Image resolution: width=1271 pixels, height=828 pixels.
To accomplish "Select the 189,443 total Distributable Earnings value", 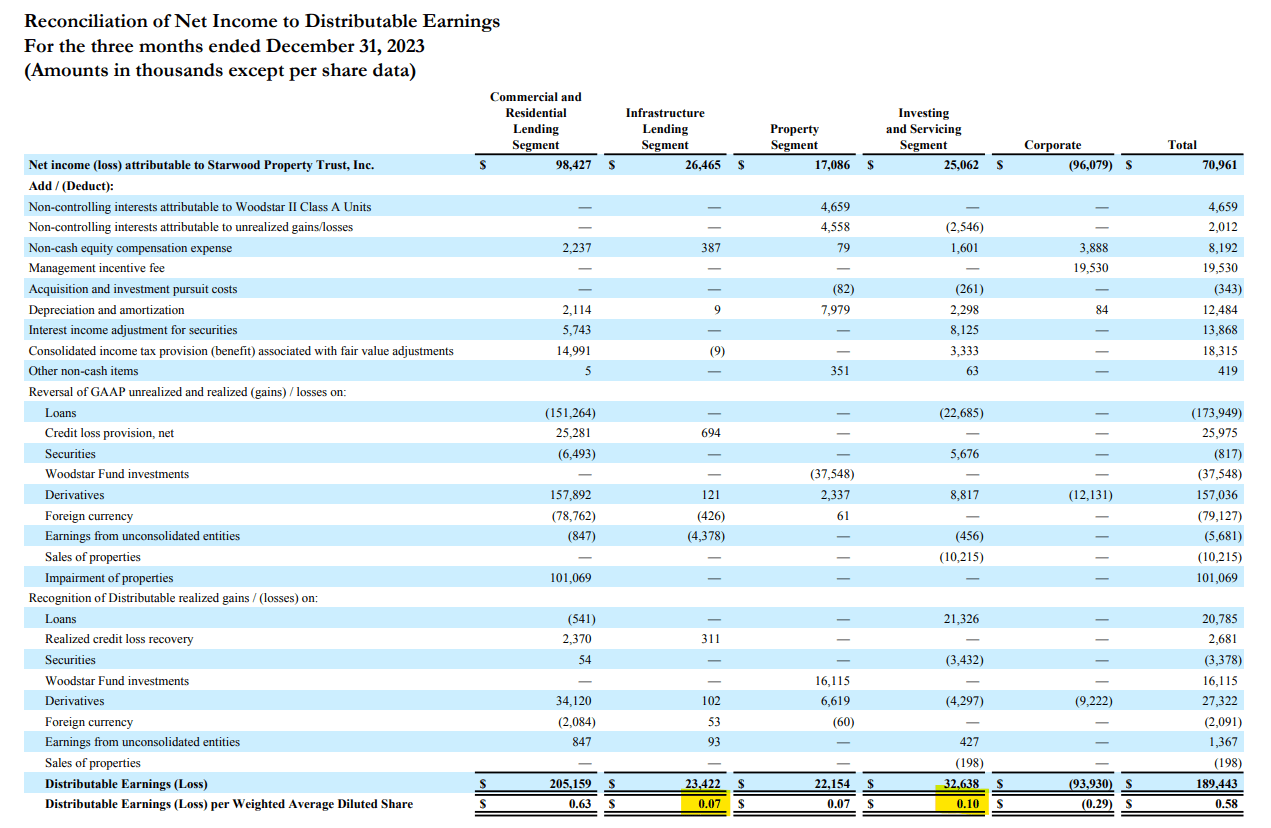I will pyautogui.click(x=1220, y=783).
